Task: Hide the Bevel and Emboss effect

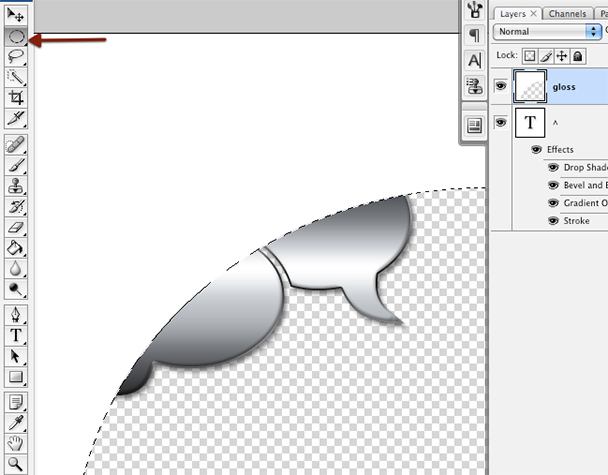Action: pos(553,185)
